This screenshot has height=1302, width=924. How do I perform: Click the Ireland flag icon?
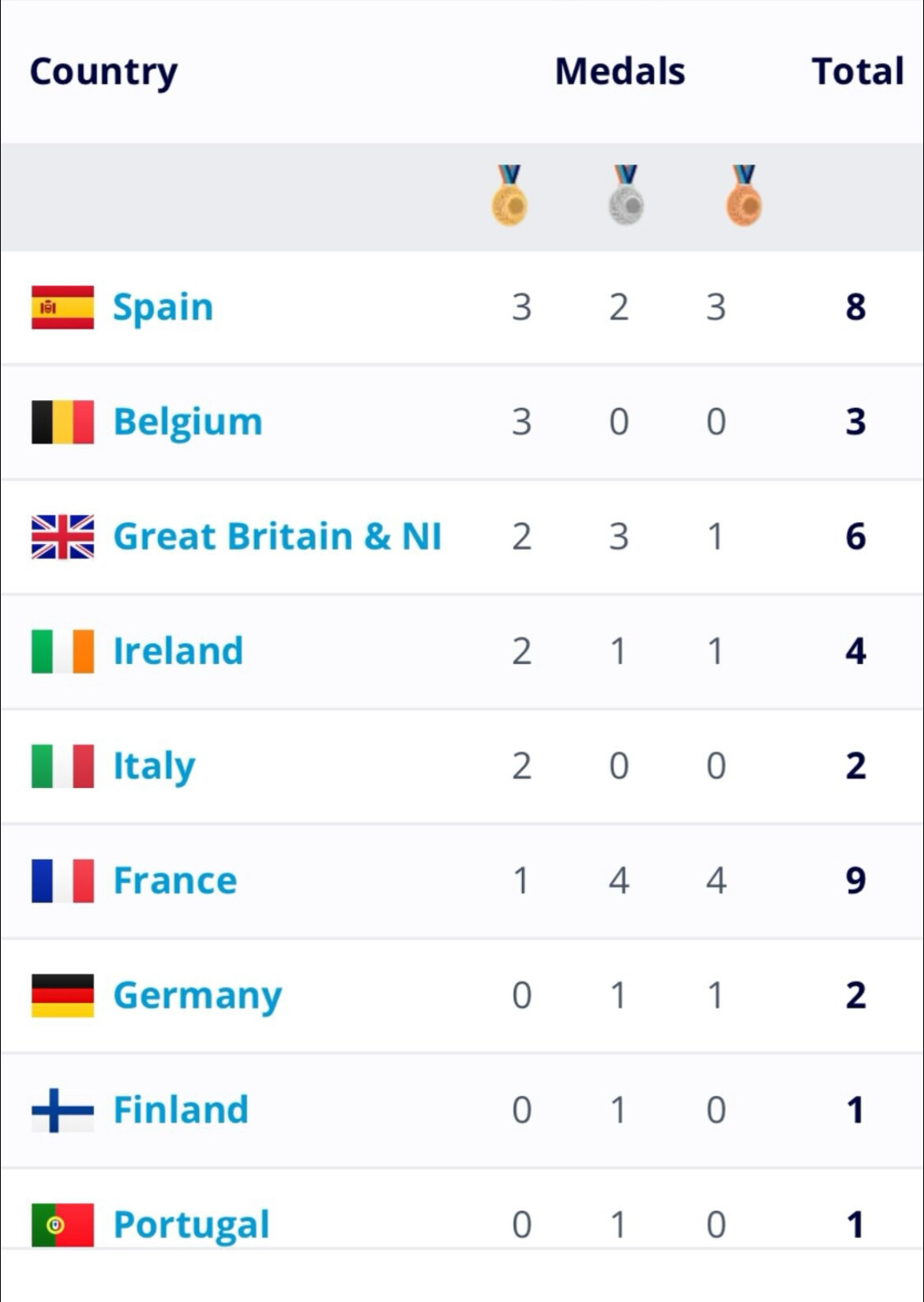tap(62, 651)
